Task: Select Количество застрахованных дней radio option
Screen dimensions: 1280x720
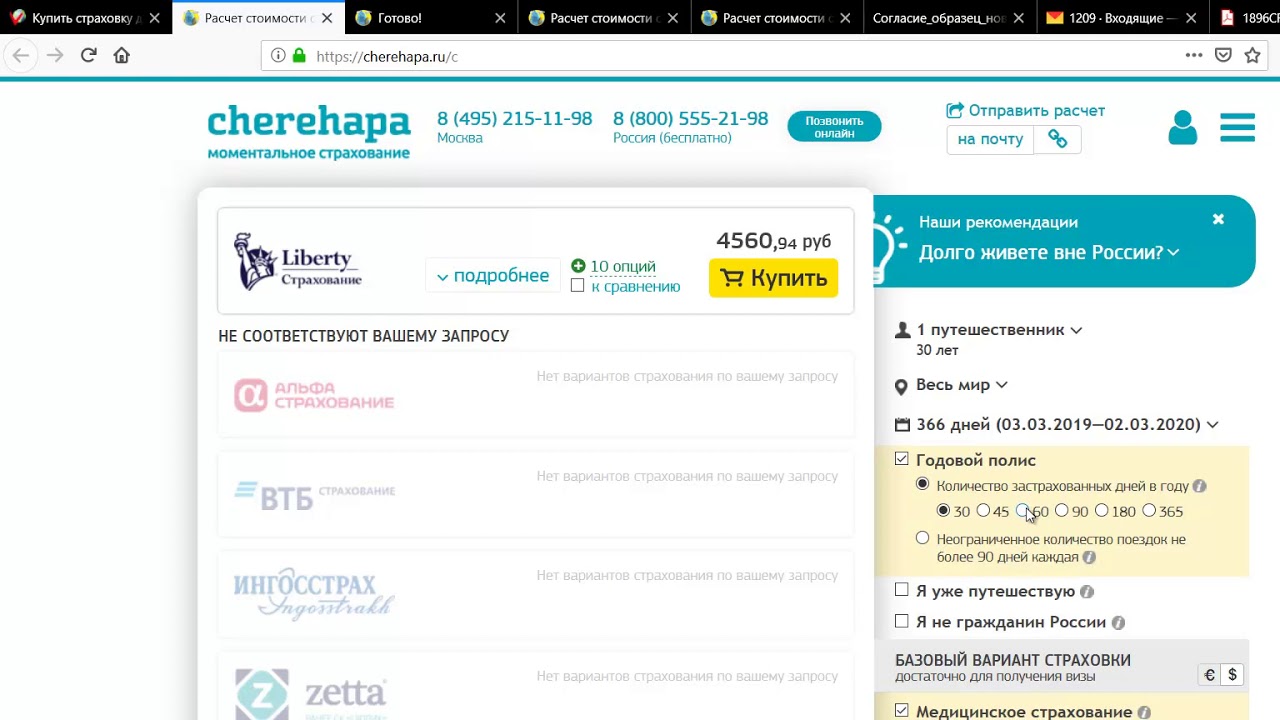Action: (x=923, y=484)
